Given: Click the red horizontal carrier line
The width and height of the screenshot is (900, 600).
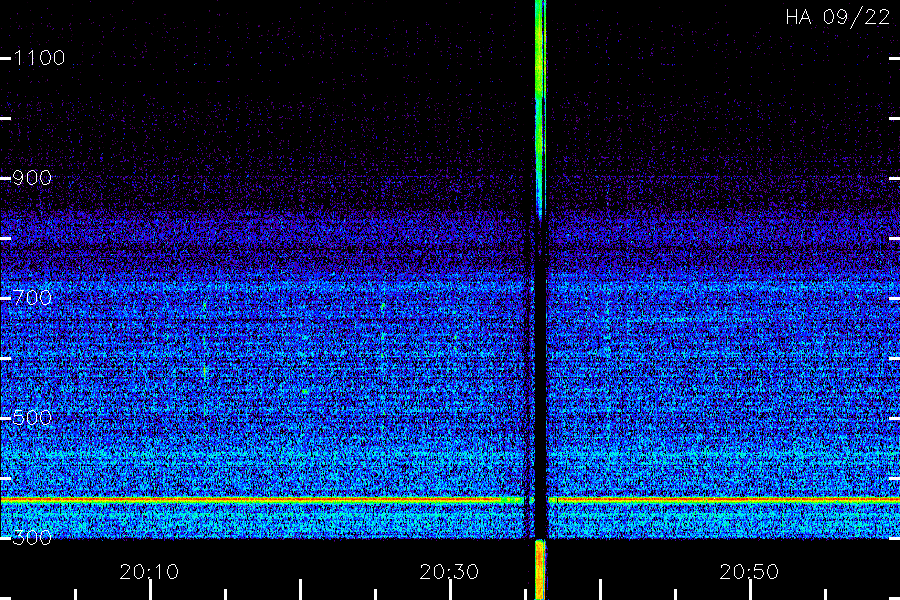Looking at the screenshot, I should coord(450,500).
